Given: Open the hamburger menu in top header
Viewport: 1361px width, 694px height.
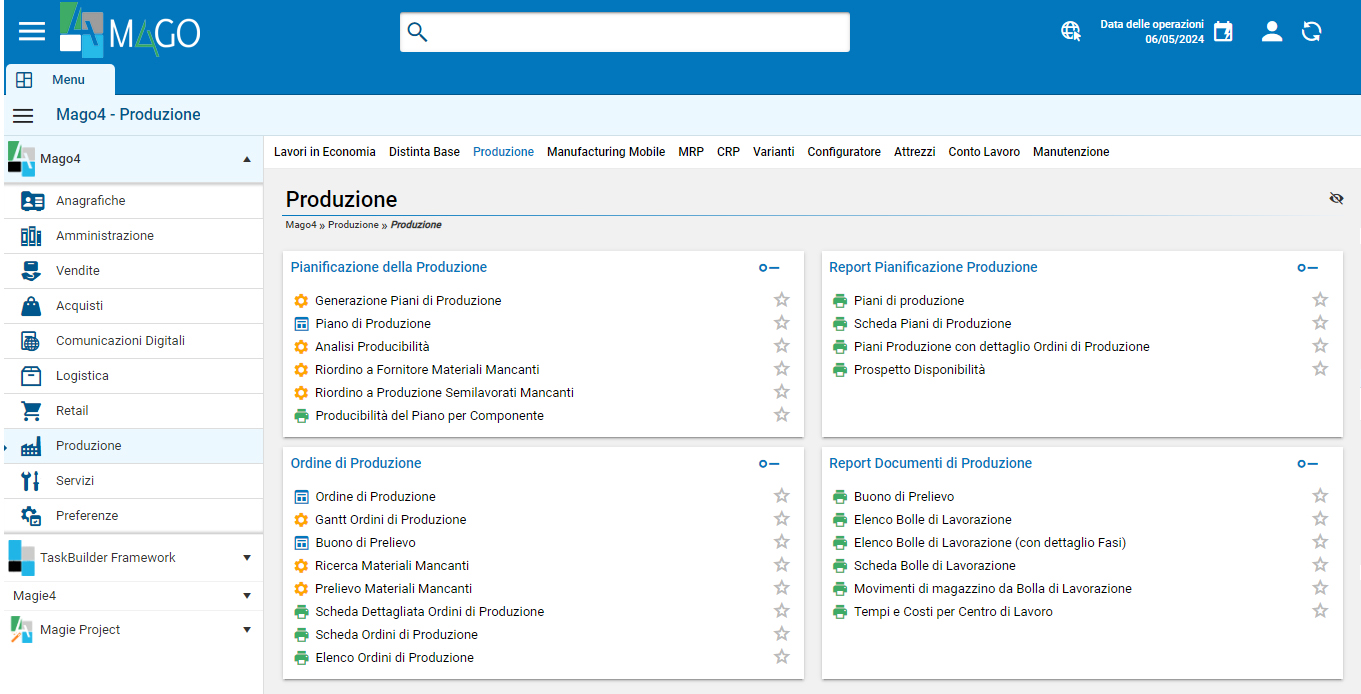Looking at the screenshot, I should click(x=32, y=31).
